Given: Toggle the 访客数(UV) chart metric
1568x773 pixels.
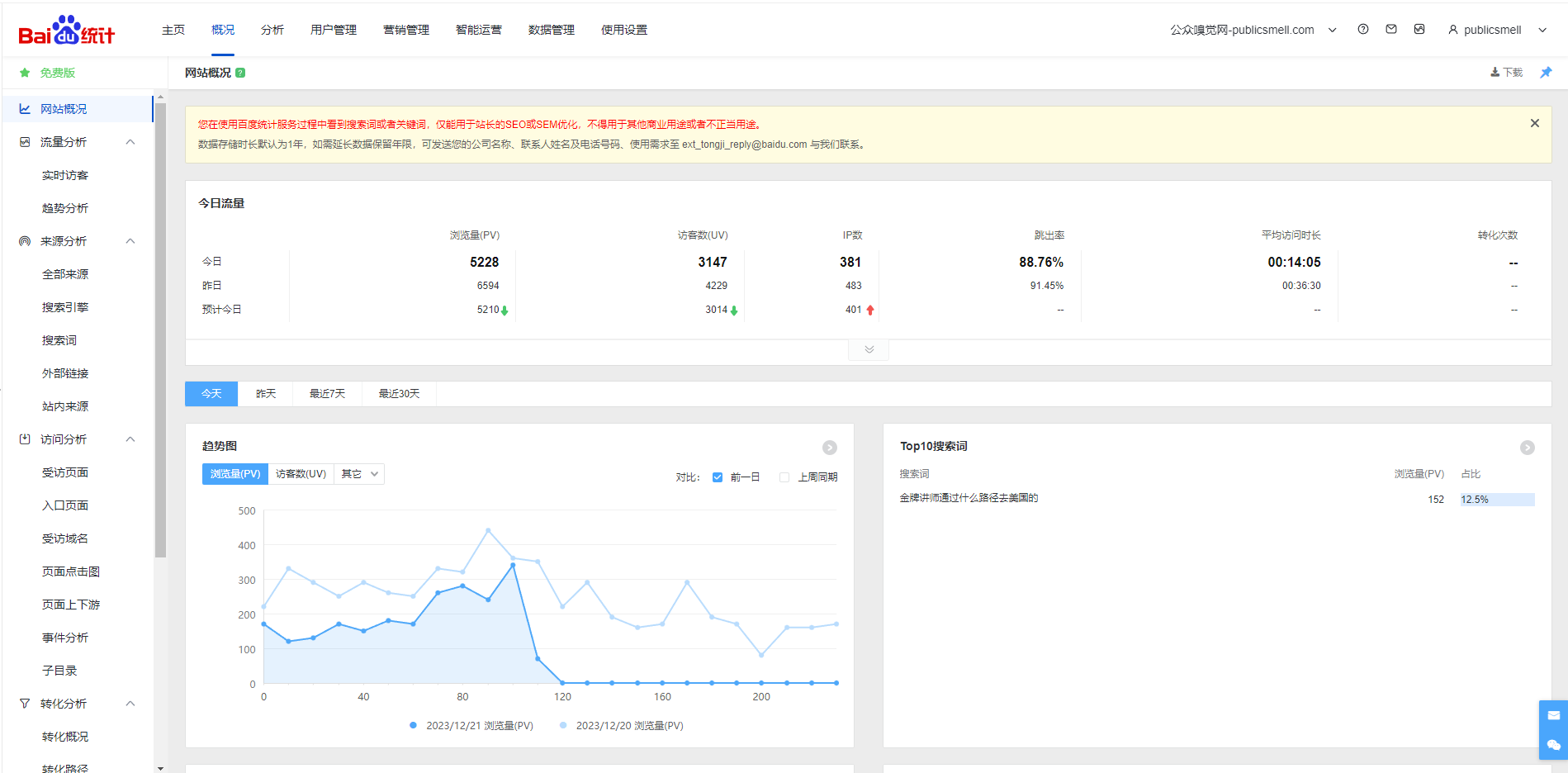Looking at the screenshot, I should click(x=301, y=474).
